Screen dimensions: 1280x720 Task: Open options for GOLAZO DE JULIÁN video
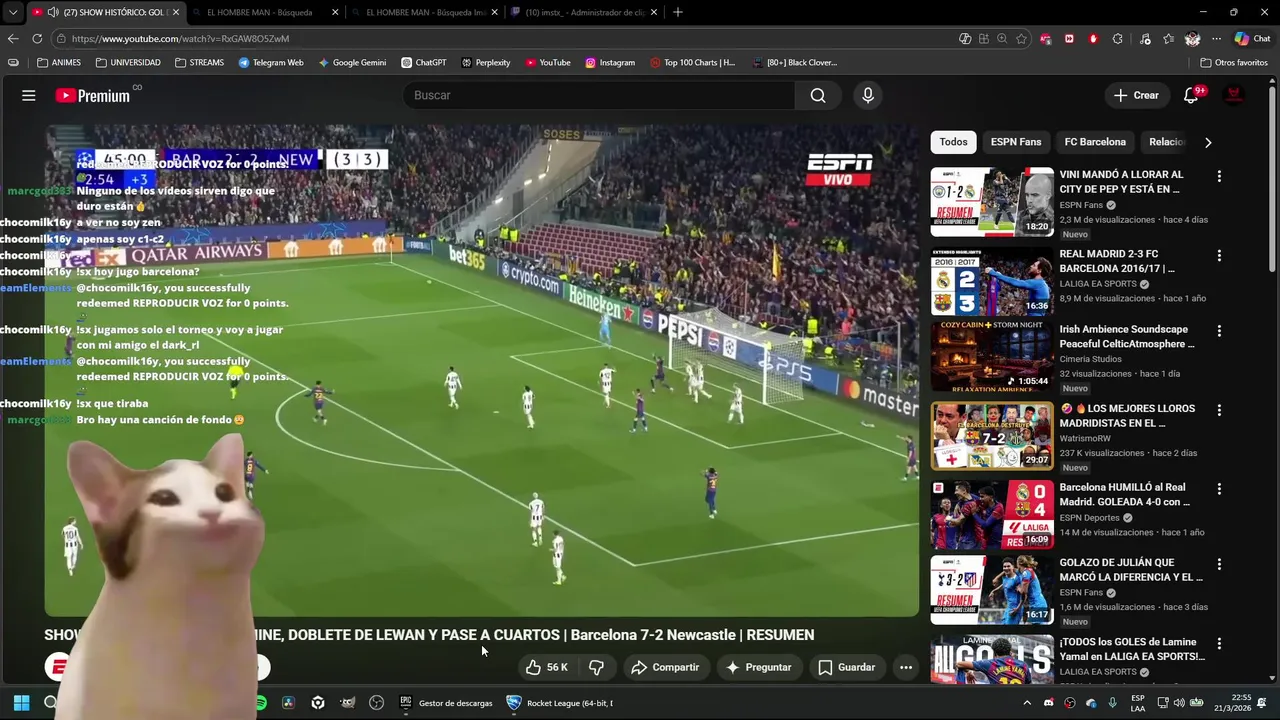[1219, 564]
